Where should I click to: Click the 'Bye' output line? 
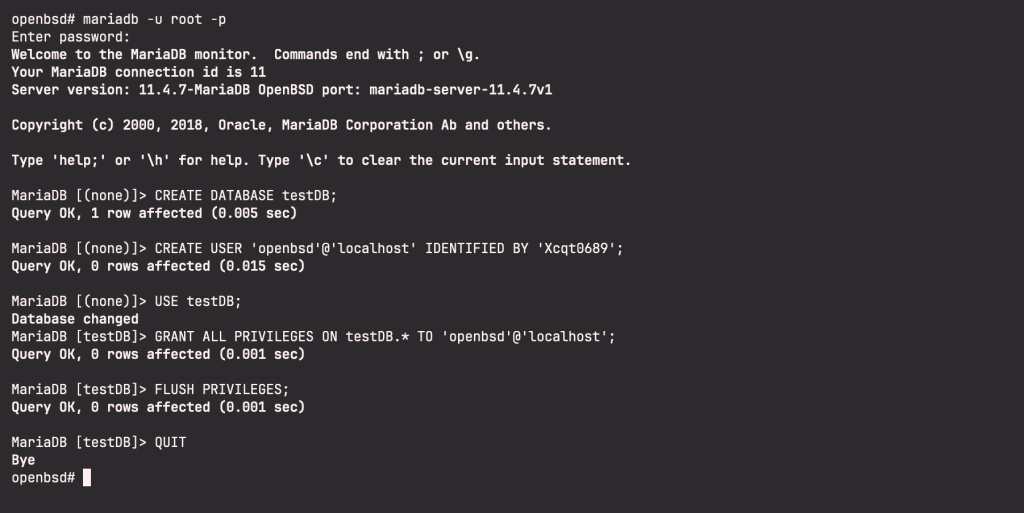point(23,460)
